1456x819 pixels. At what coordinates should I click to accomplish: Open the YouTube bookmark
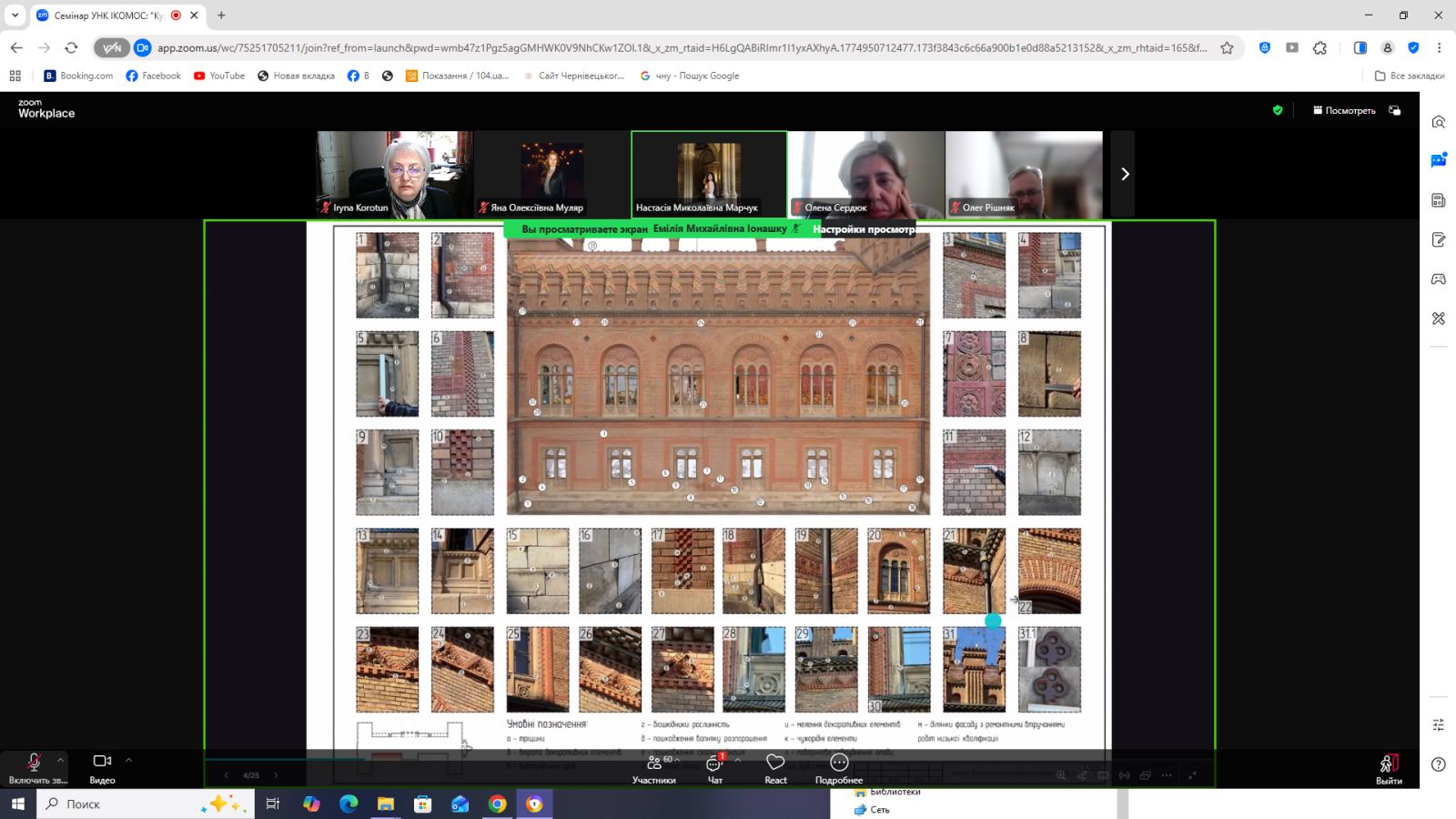click(219, 76)
